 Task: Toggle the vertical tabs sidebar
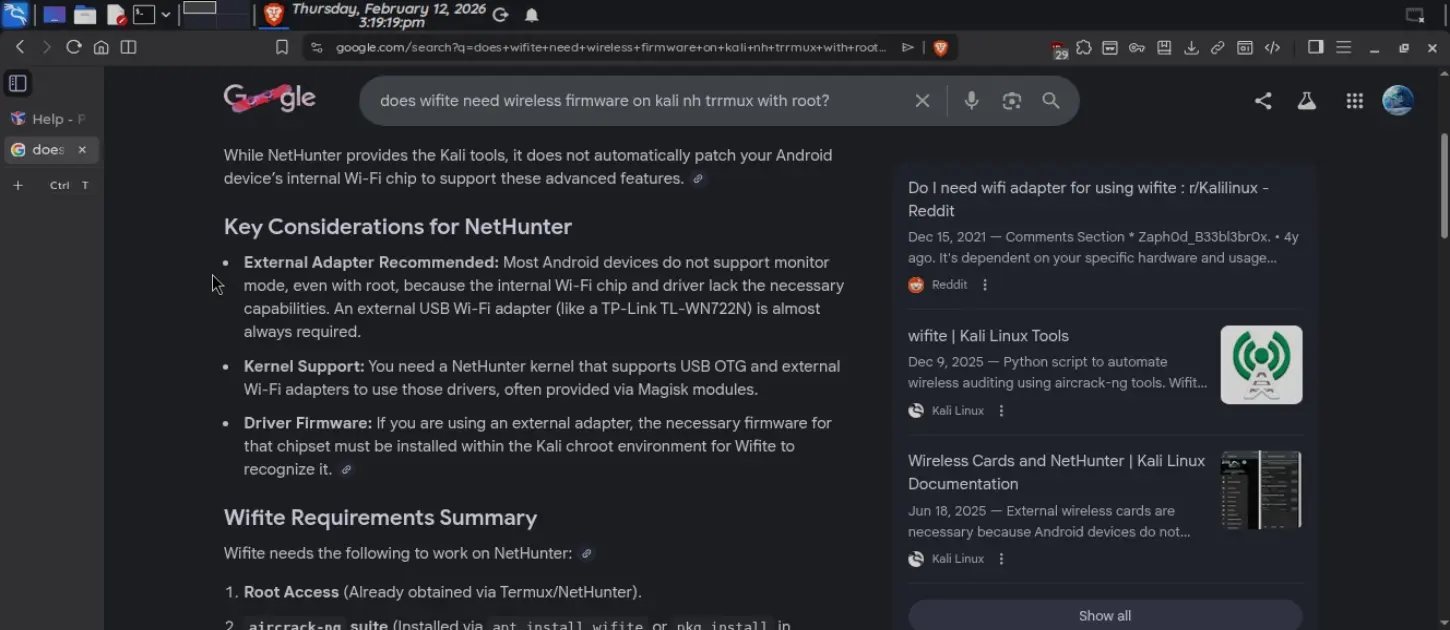17,83
